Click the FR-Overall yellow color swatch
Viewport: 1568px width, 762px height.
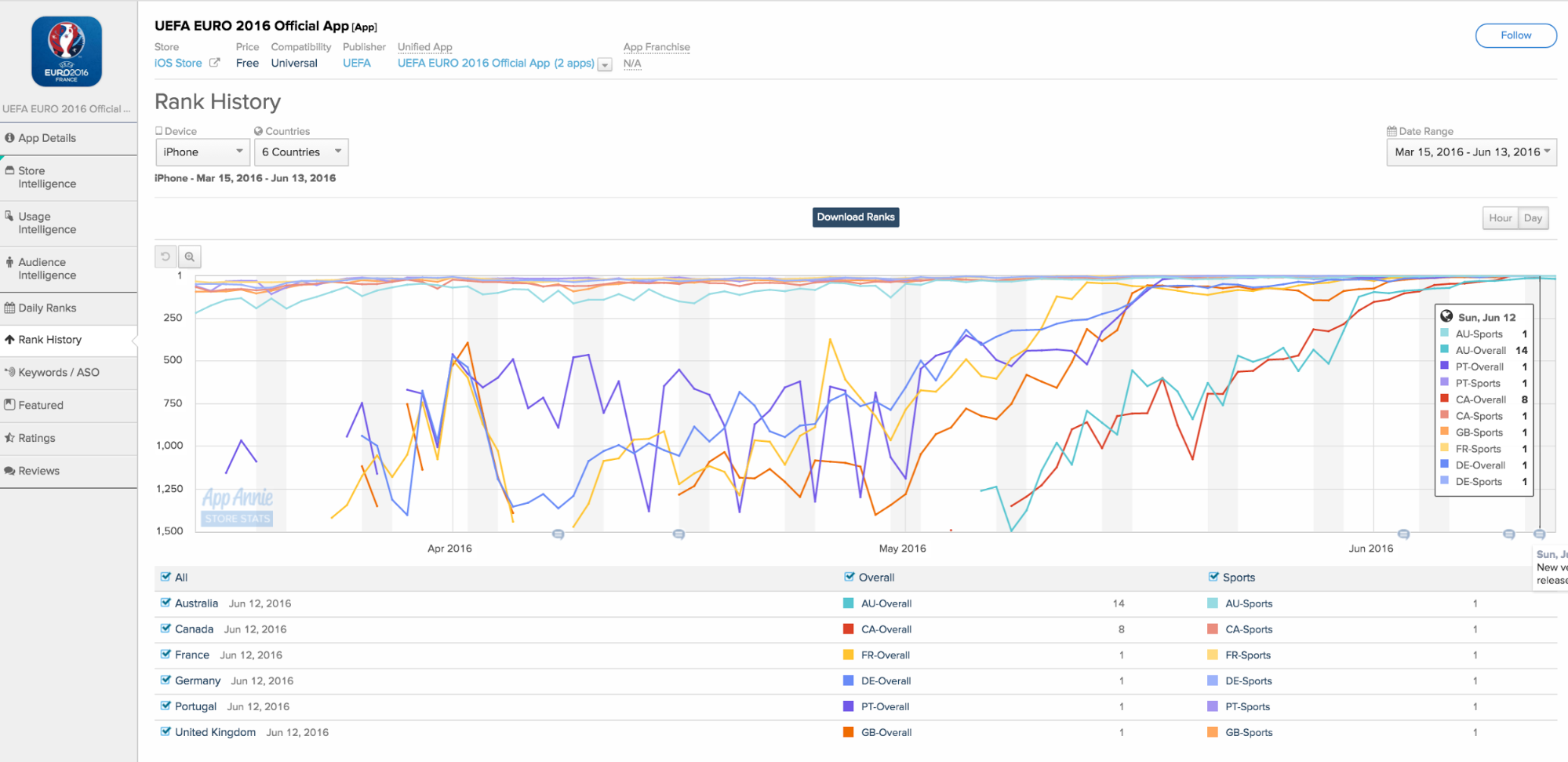pos(848,654)
